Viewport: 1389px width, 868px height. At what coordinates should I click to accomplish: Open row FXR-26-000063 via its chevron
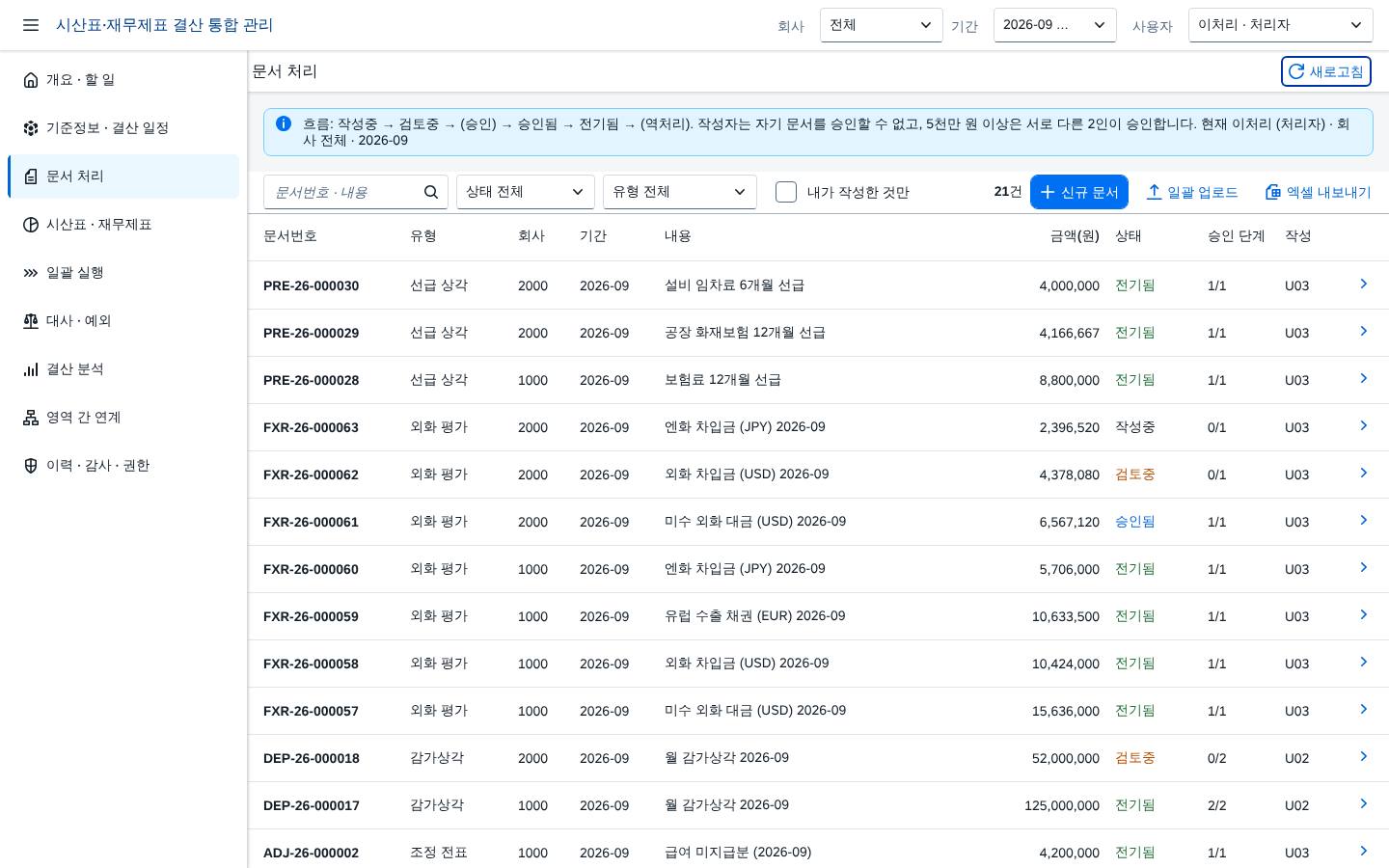point(1363,425)
